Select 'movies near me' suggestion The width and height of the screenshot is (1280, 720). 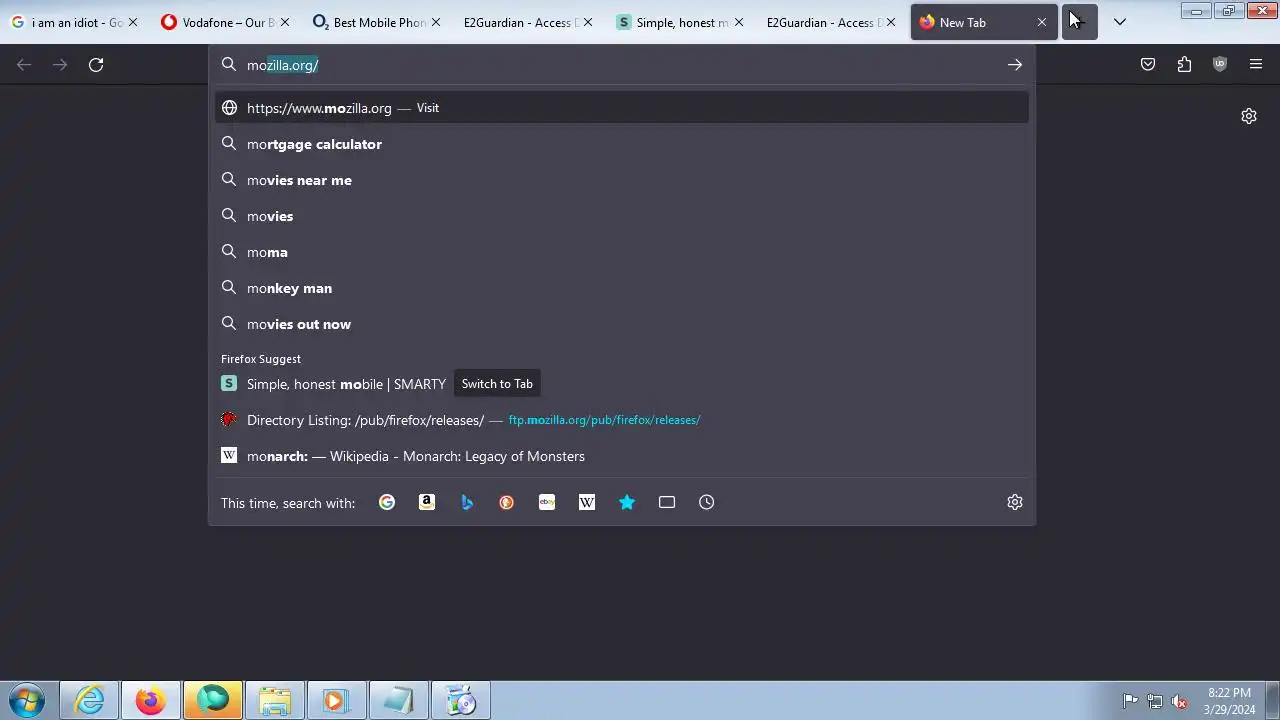[x=622, y=180]
